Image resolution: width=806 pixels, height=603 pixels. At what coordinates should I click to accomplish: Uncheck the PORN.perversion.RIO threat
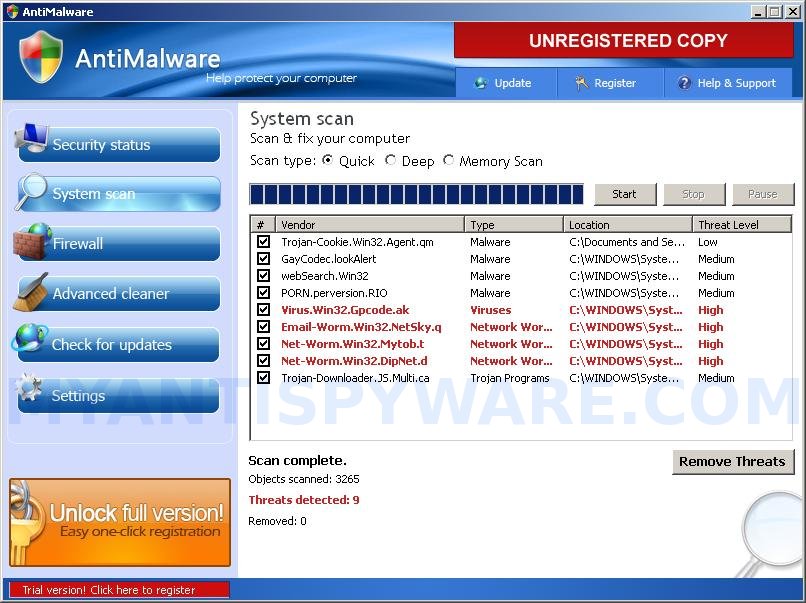coord(264,293)
